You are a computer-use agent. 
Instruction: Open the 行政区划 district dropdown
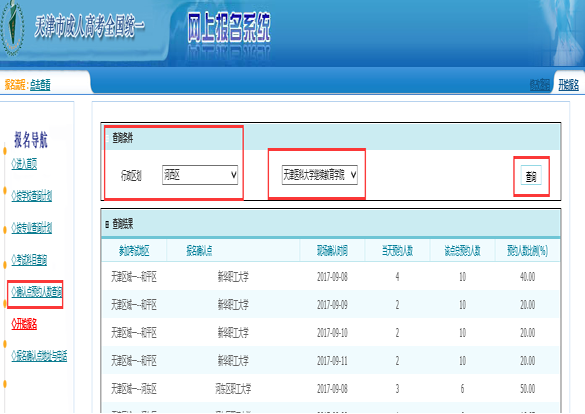coord(200,175)
